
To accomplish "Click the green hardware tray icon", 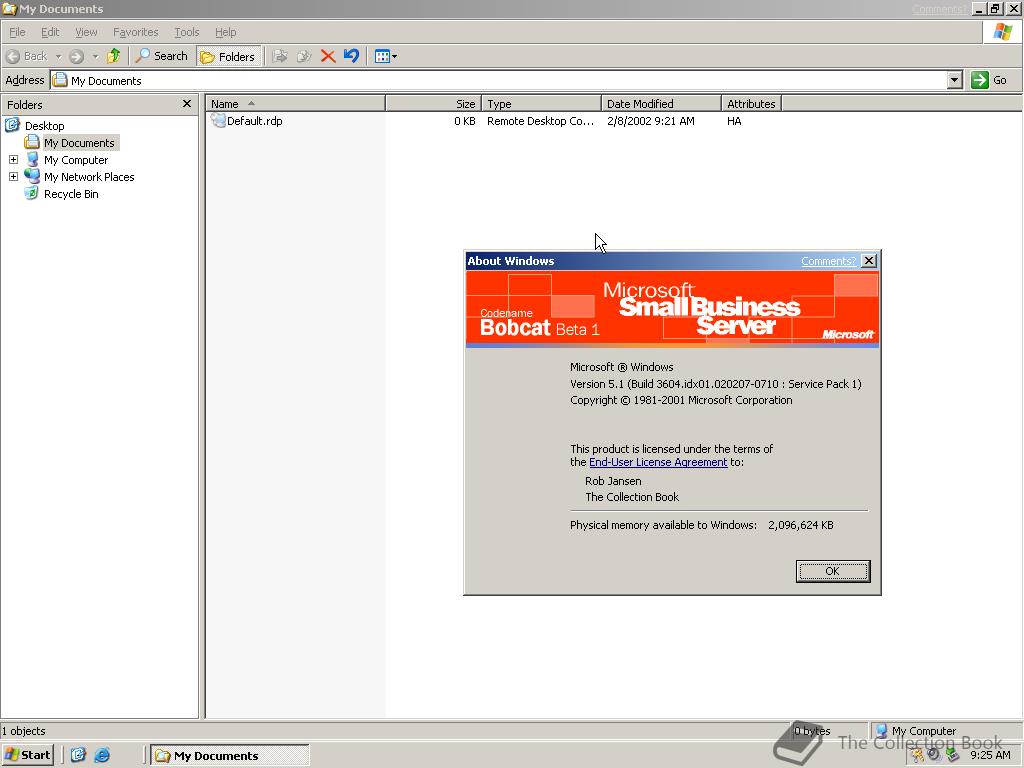I will [952, 756].
